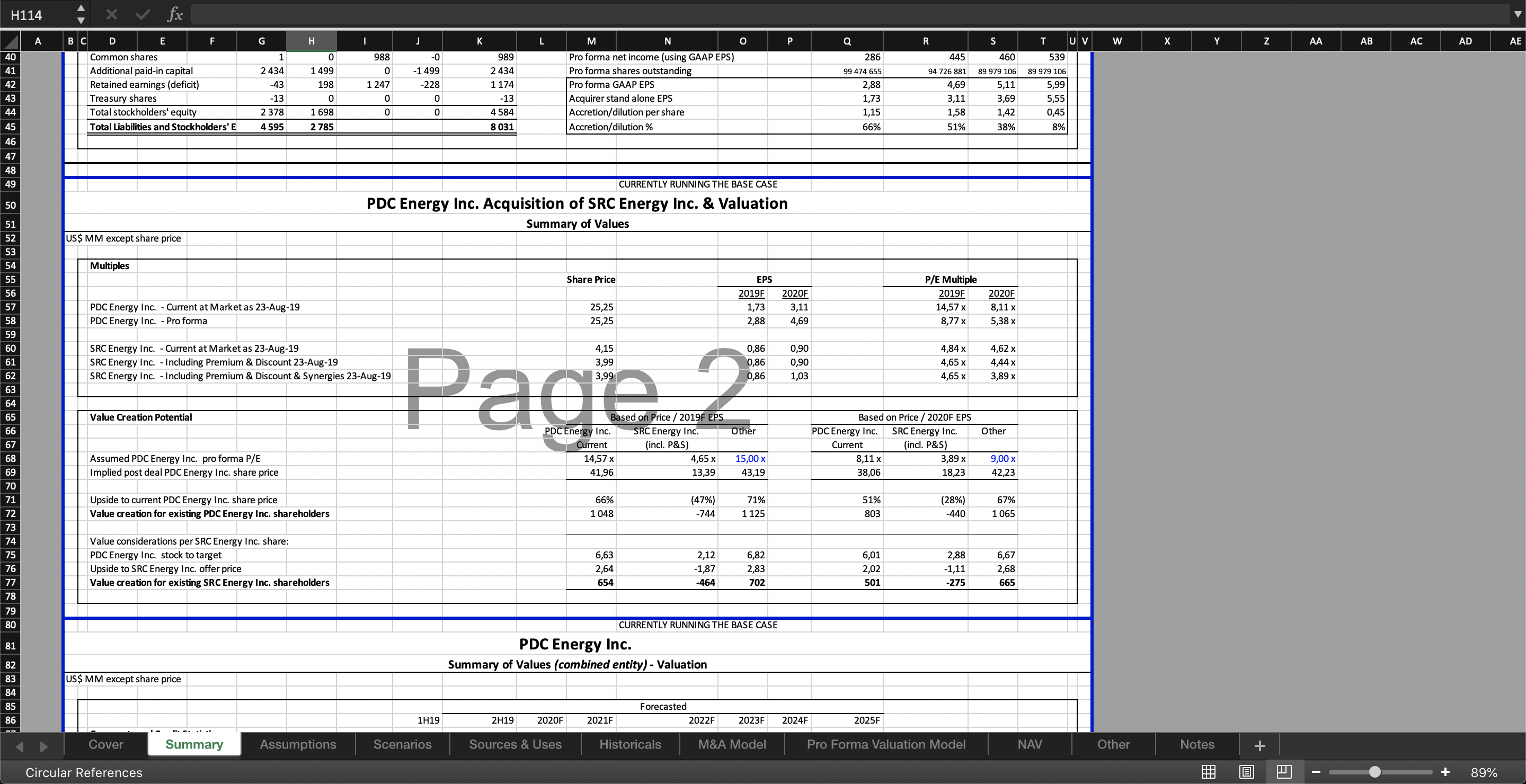The width and height of the screenshot is (1526, 784).
Task: Select column AA header
Action: [x=1316, y=41]
